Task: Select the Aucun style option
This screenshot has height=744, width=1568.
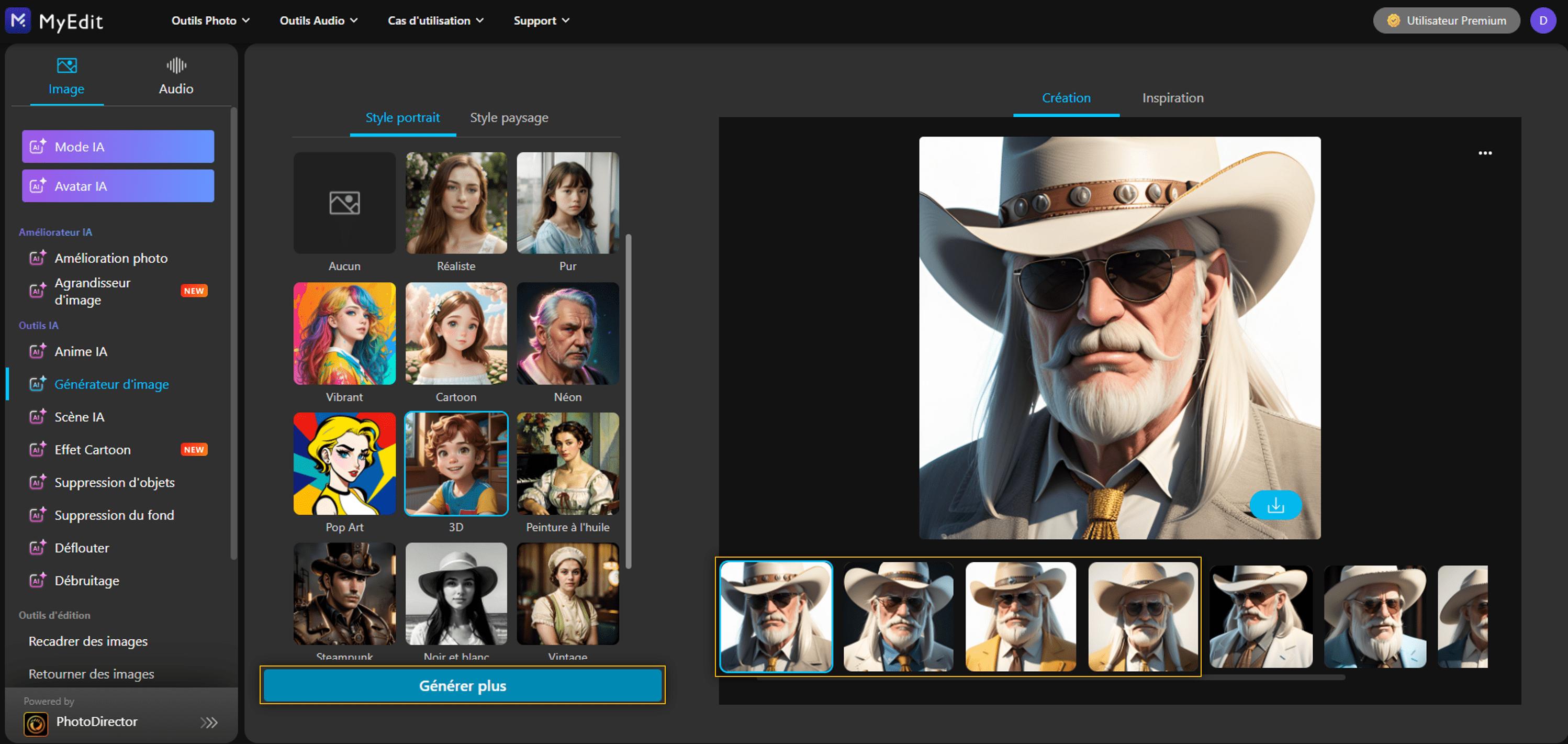Action: click(x=344, y=203)
